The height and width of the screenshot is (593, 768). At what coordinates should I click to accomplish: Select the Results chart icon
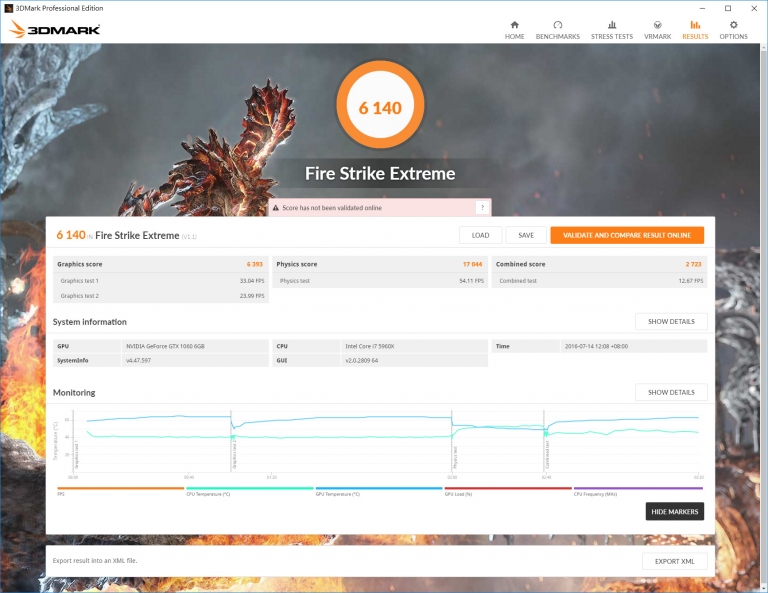coord(695,25)
